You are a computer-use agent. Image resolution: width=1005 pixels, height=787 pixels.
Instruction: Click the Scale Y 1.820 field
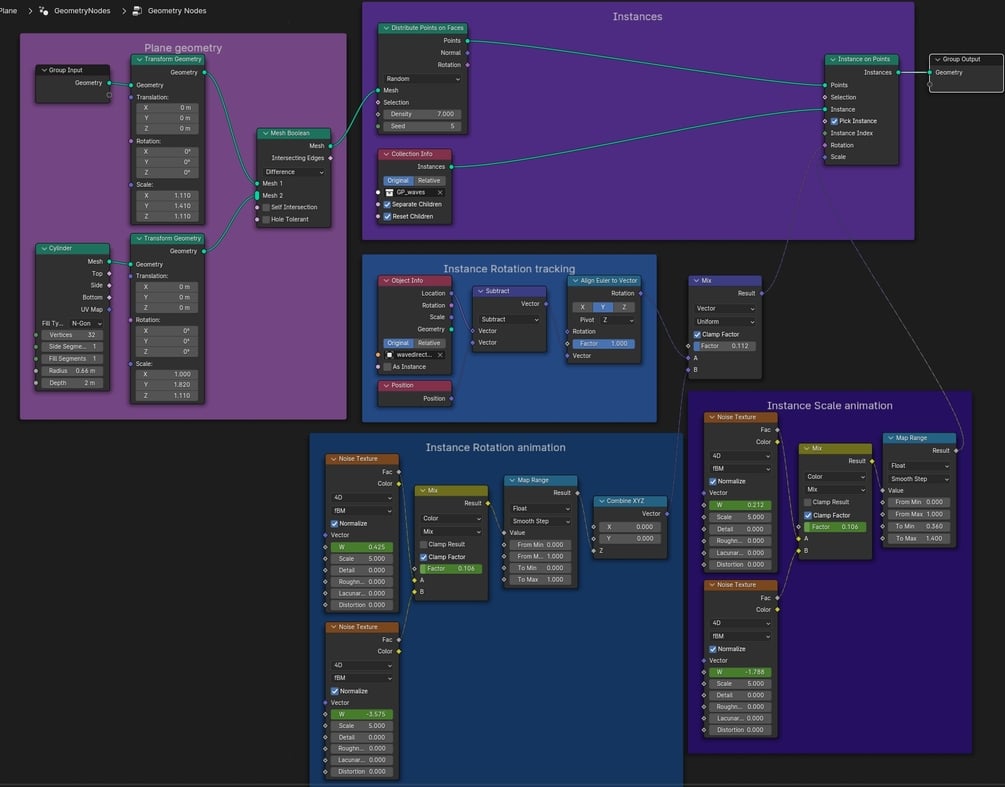[167, 385]
